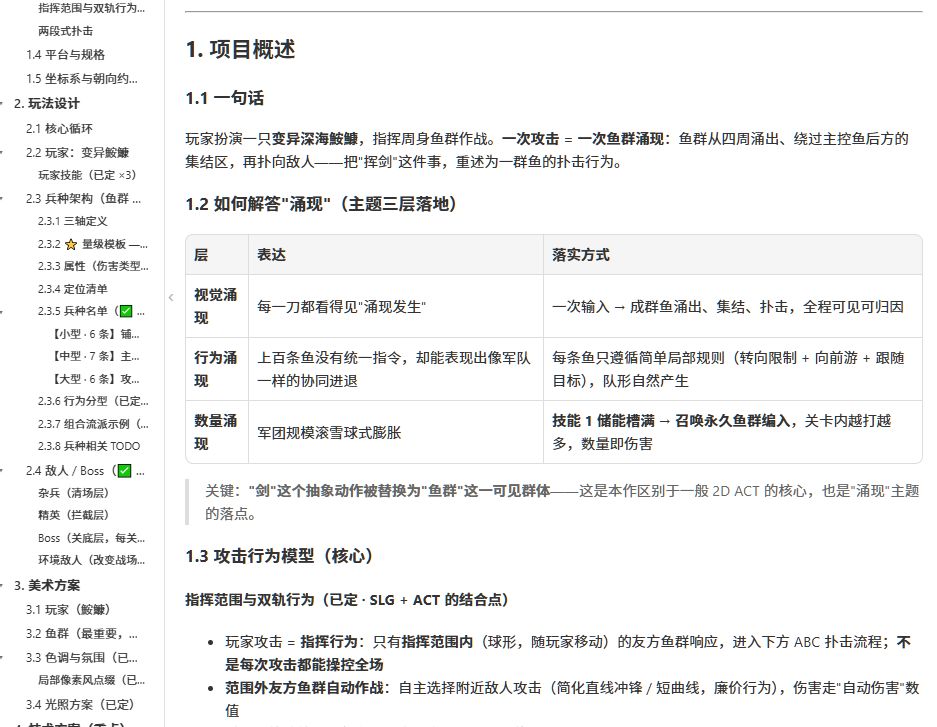The height and width of the screenshot is (727, 937).
Task: Go to 环境敌人 outline entry
Action: [91, 560]
